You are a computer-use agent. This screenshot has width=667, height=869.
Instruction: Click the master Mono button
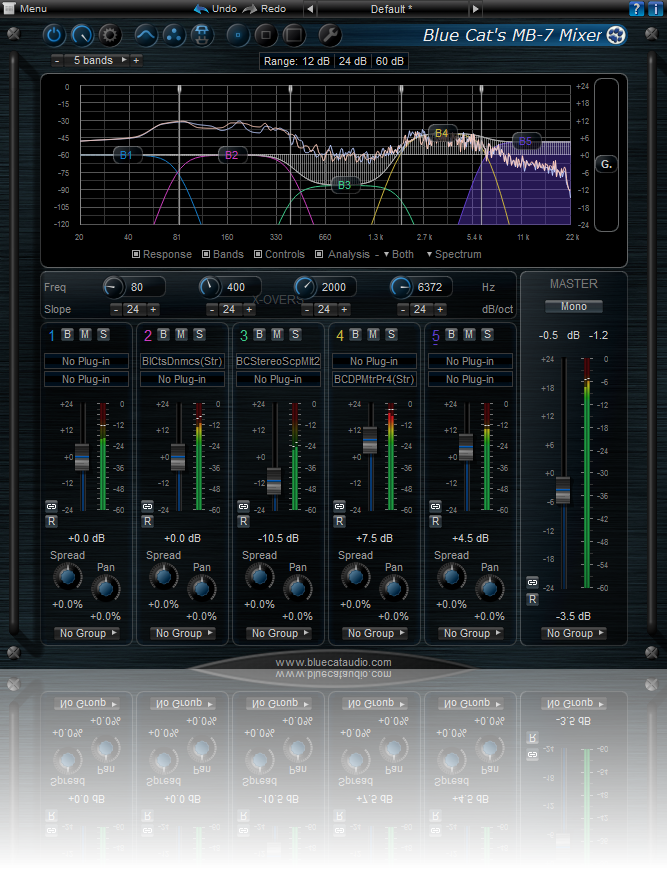coord(574,306)
